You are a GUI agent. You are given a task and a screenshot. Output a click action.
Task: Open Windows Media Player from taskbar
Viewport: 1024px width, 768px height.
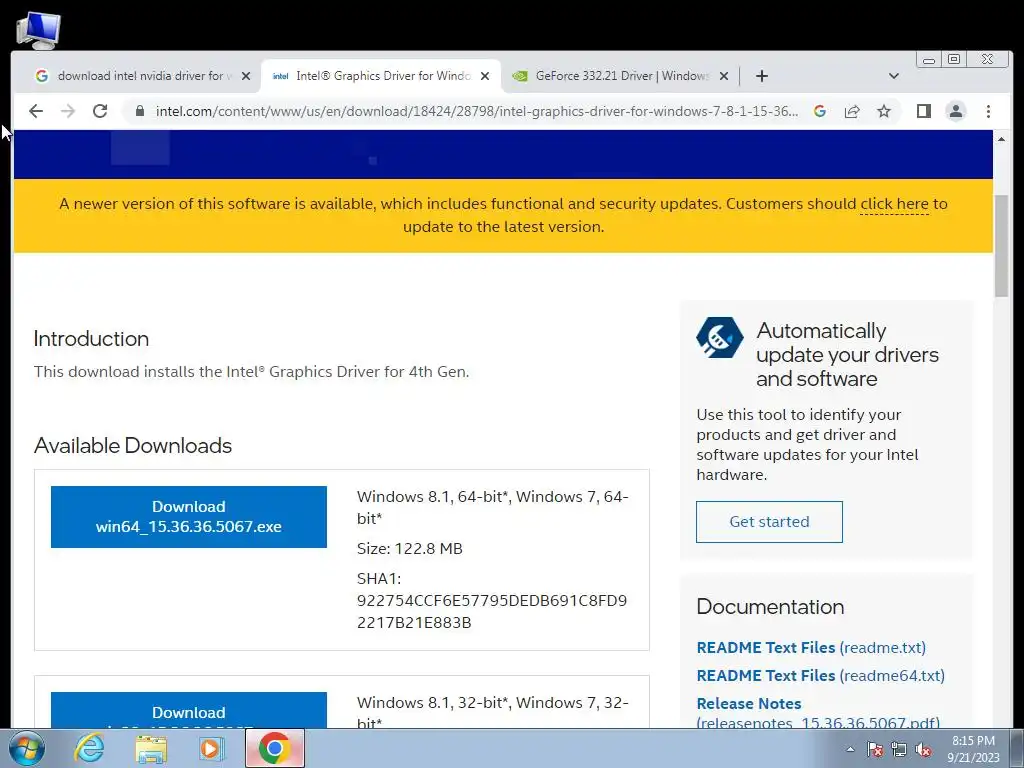212,748
